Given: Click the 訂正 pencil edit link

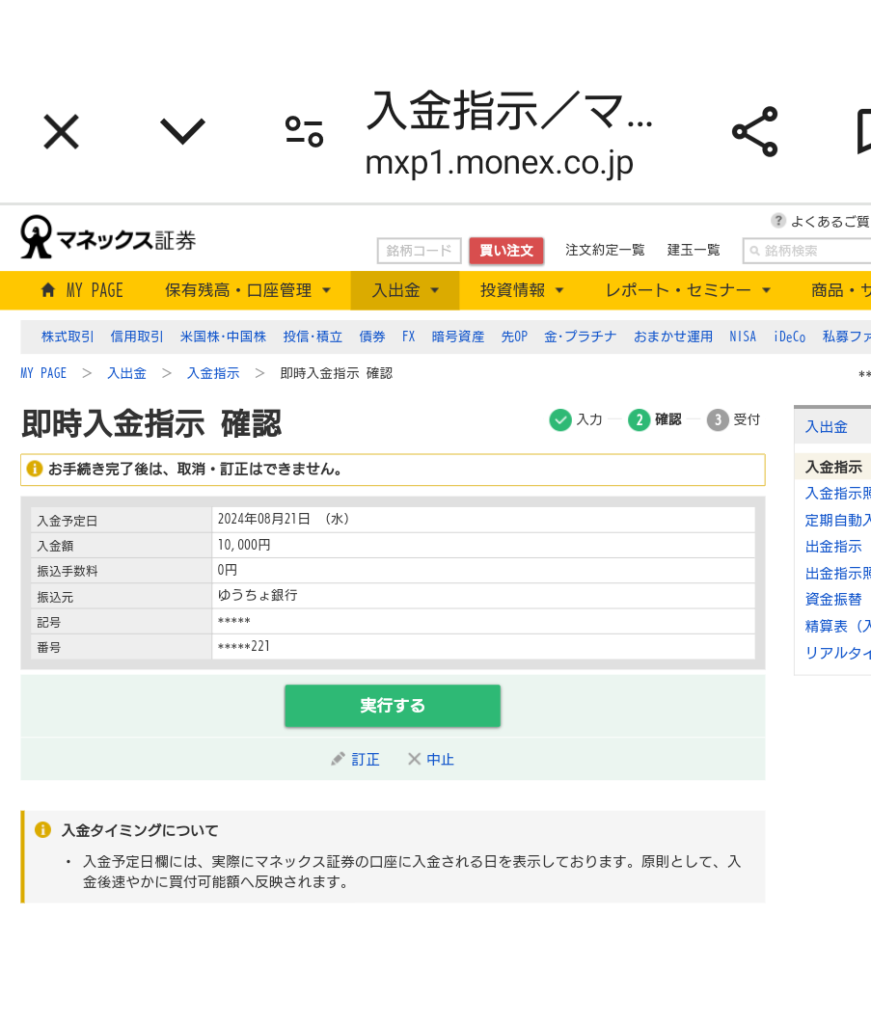Looking at the screenshot, I should [356, 759].
